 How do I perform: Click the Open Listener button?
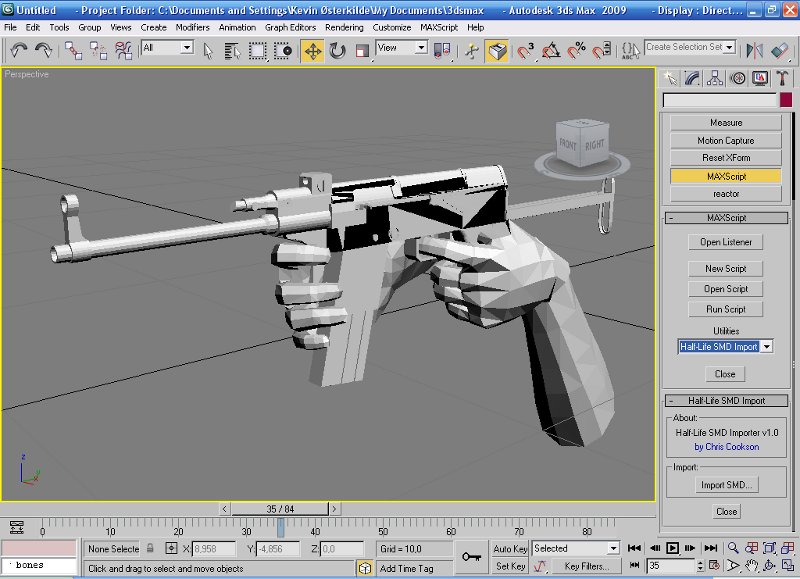tap(726, 242)
